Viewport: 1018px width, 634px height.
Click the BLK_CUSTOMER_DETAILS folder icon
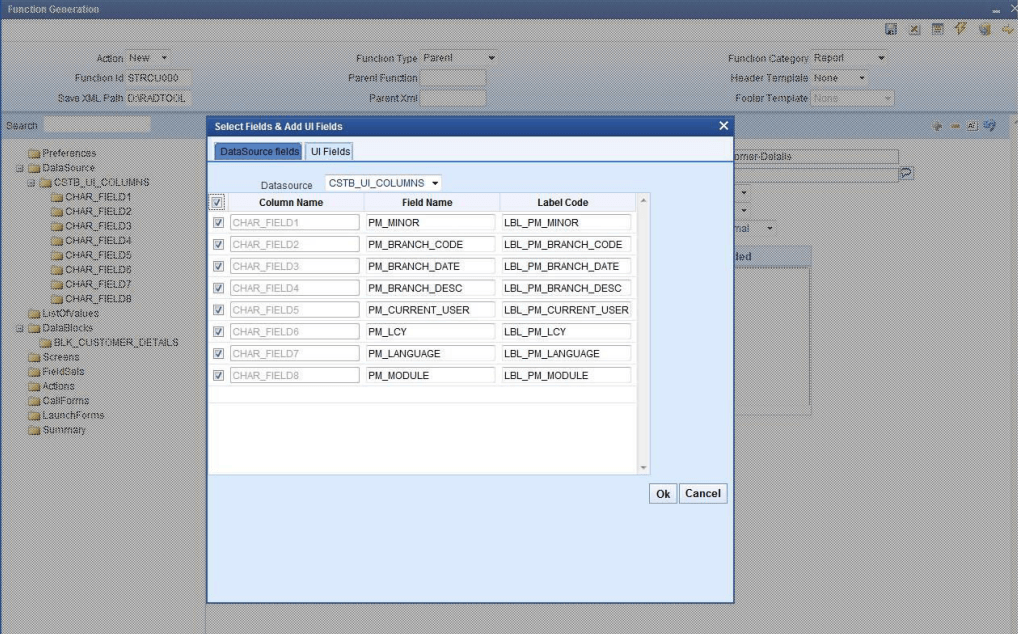point(45,343)
